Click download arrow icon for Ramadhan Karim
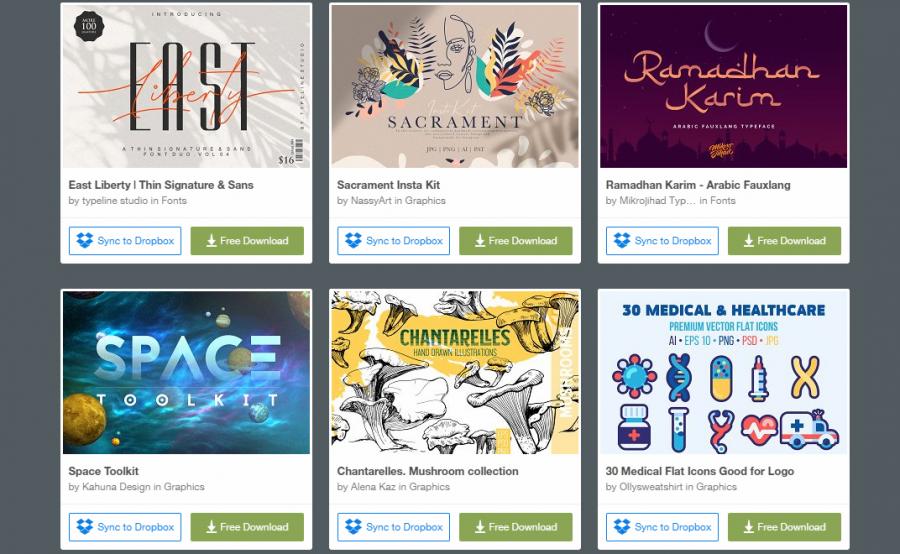This screenshot has height=554, width=900. click(x=748, y=241)
